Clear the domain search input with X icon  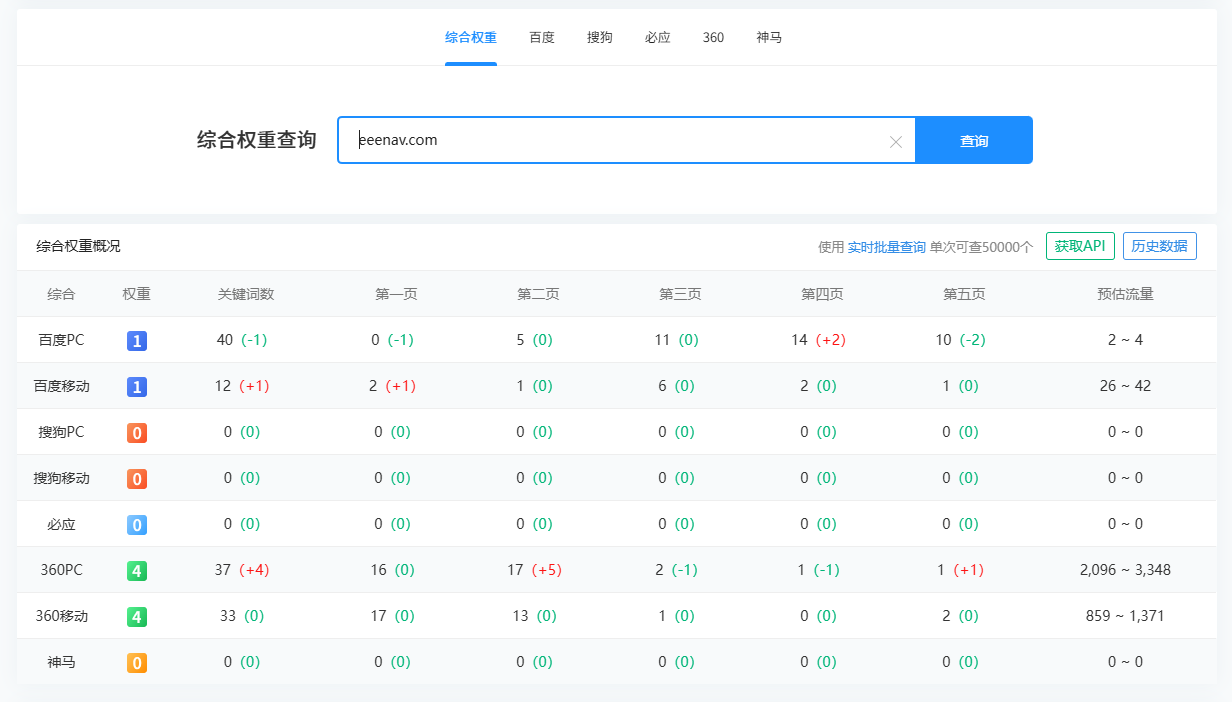[895, 142]
